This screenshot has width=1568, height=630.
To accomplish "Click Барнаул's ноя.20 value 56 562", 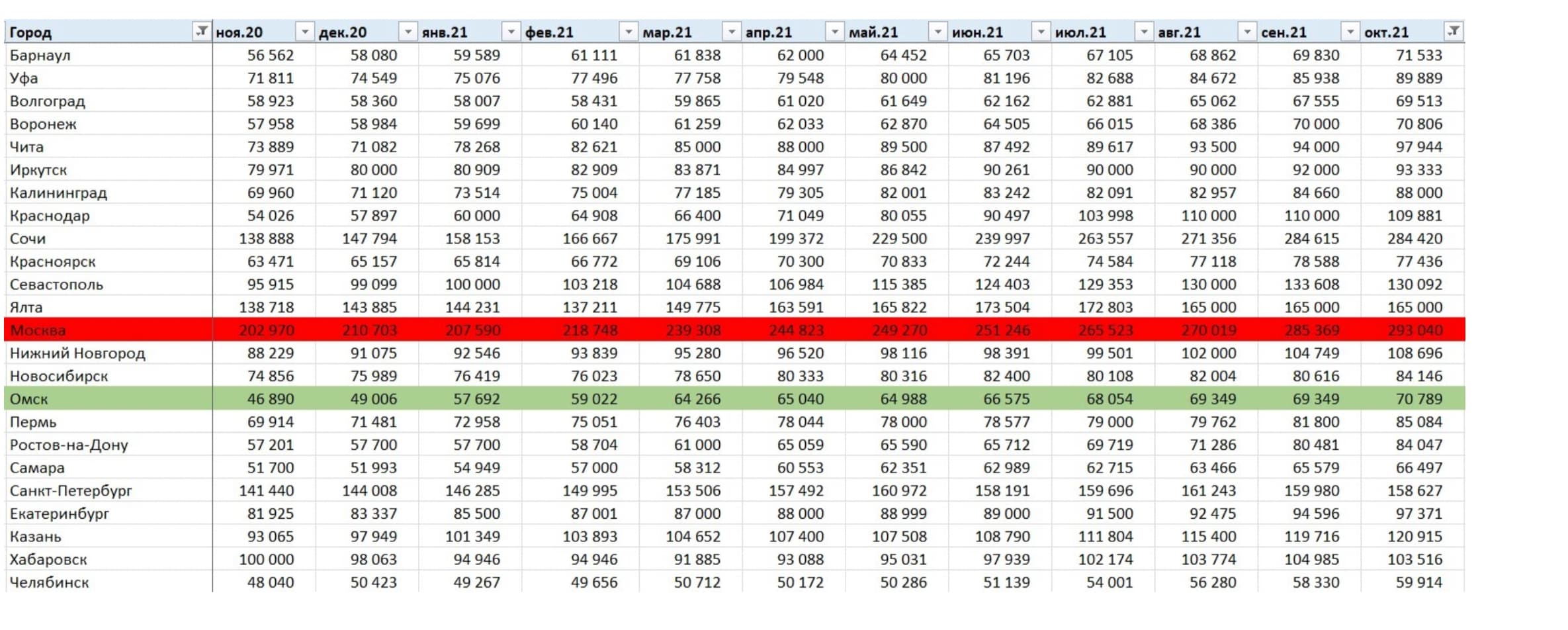I will tap(271, 55).
